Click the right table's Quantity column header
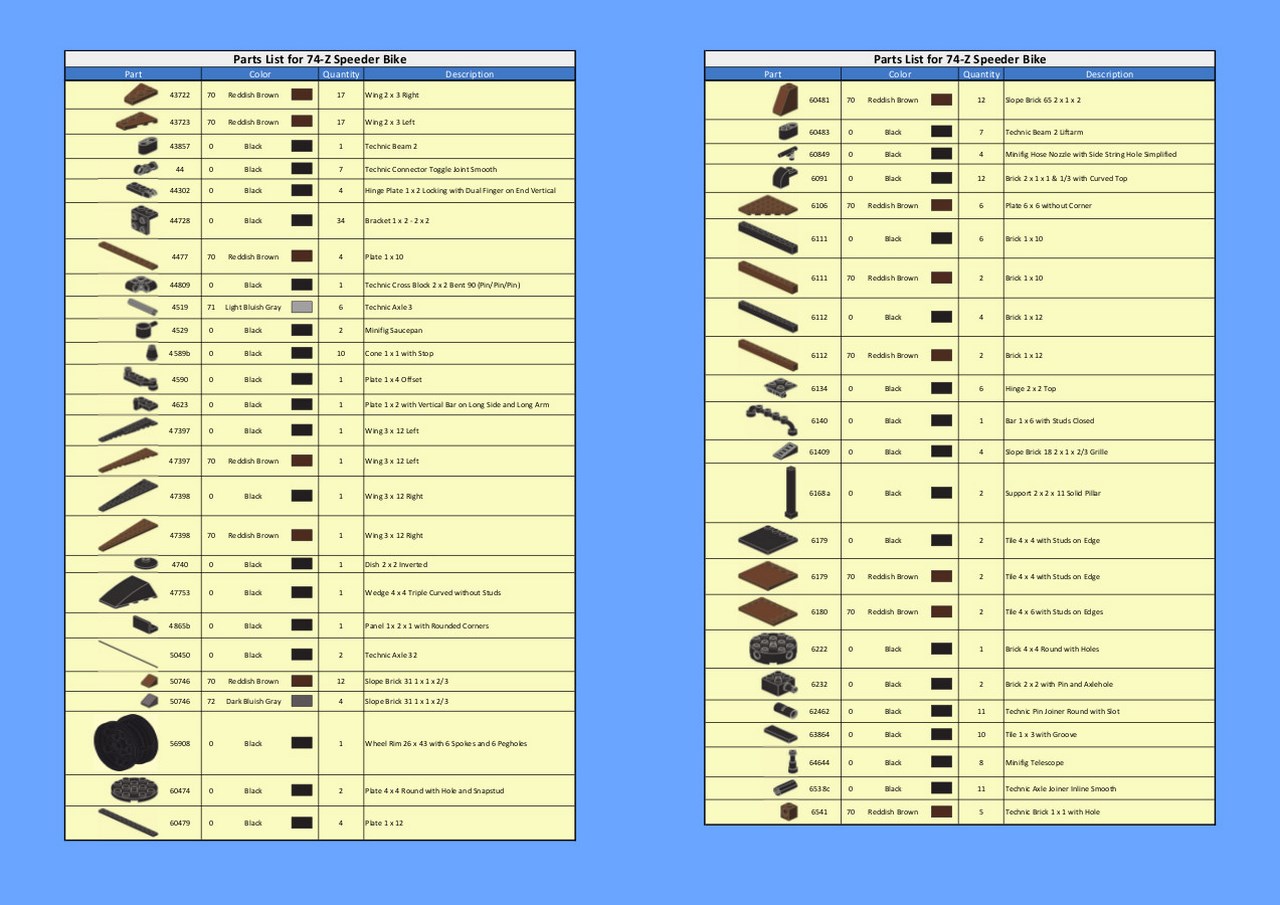Viewport: 1280px width, 905px height. pyautogui.click(x=981, y=74)
